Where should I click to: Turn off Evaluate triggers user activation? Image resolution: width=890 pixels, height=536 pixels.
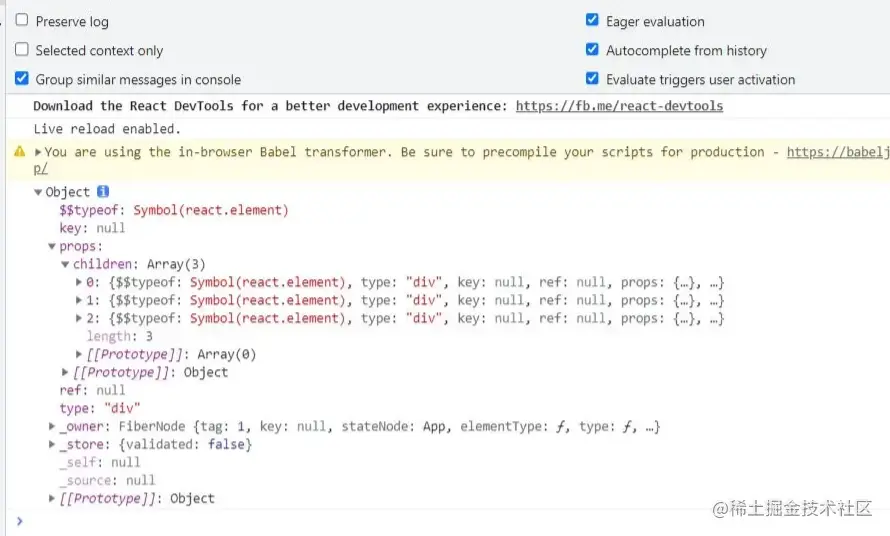coord(592,78)
